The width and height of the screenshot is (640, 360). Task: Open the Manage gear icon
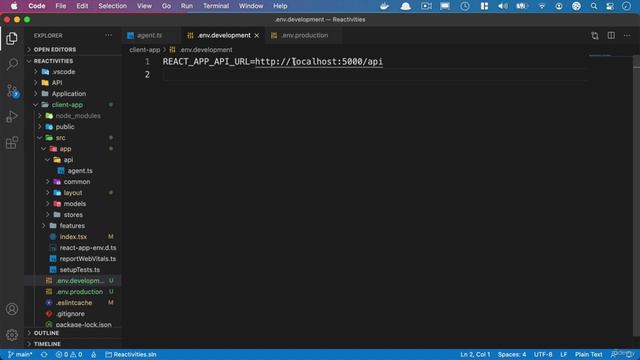[x=12, y=335]
